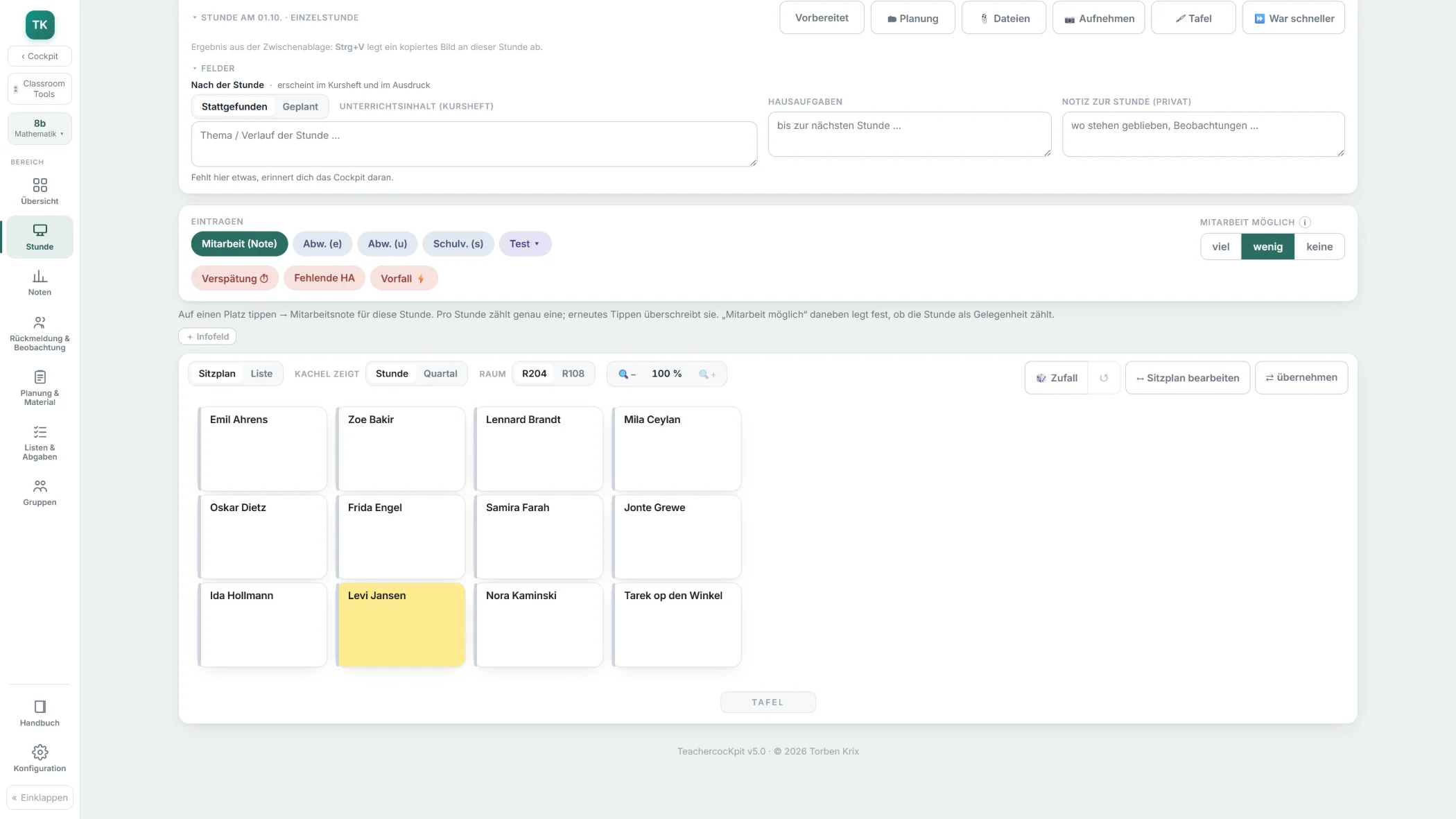The height and width of the screenshot is (819, 1456).
Task: Collapse the Felder section
Action: coord(214,69)
